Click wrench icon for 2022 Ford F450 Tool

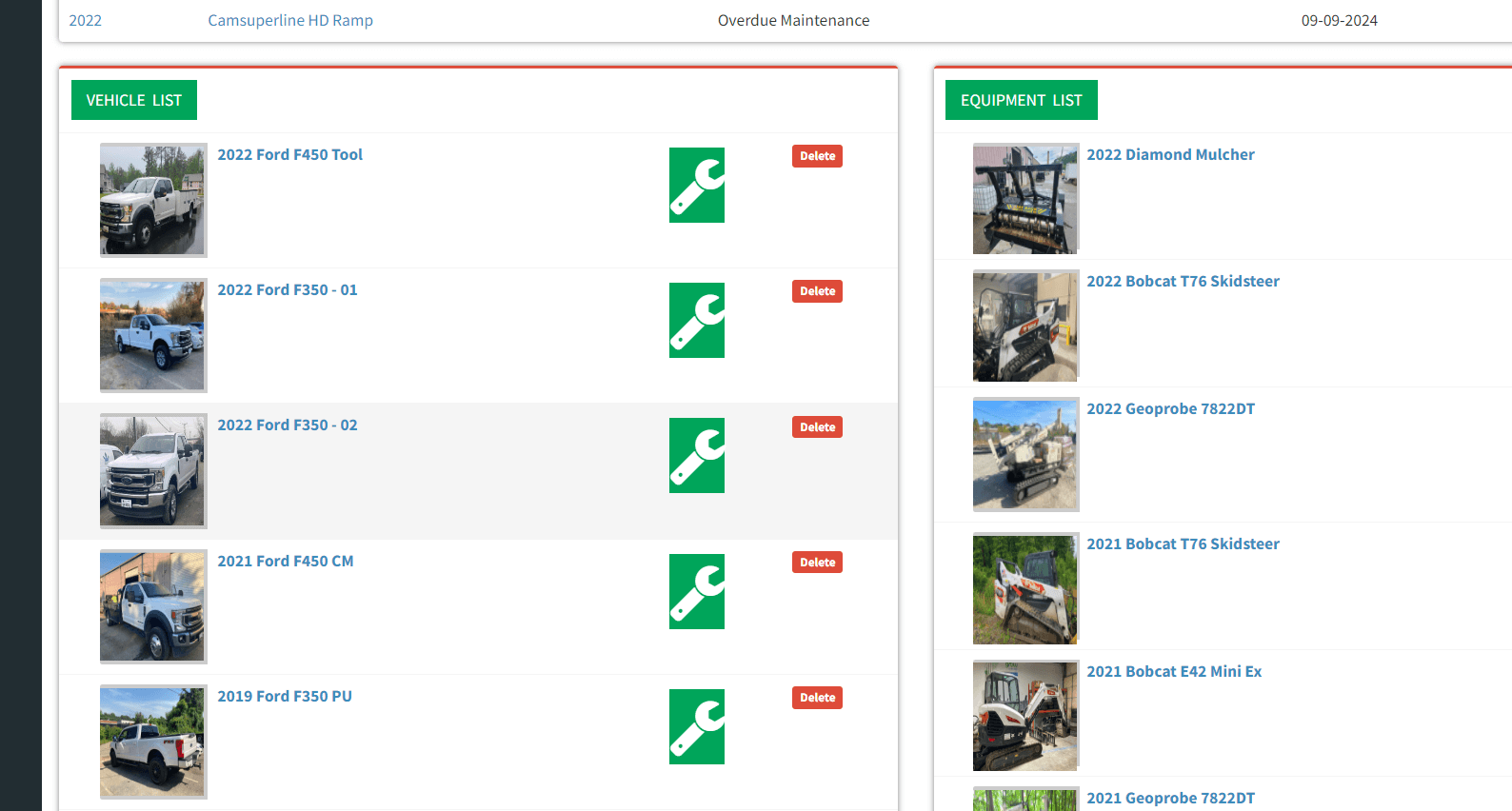(x=696, y=185)
